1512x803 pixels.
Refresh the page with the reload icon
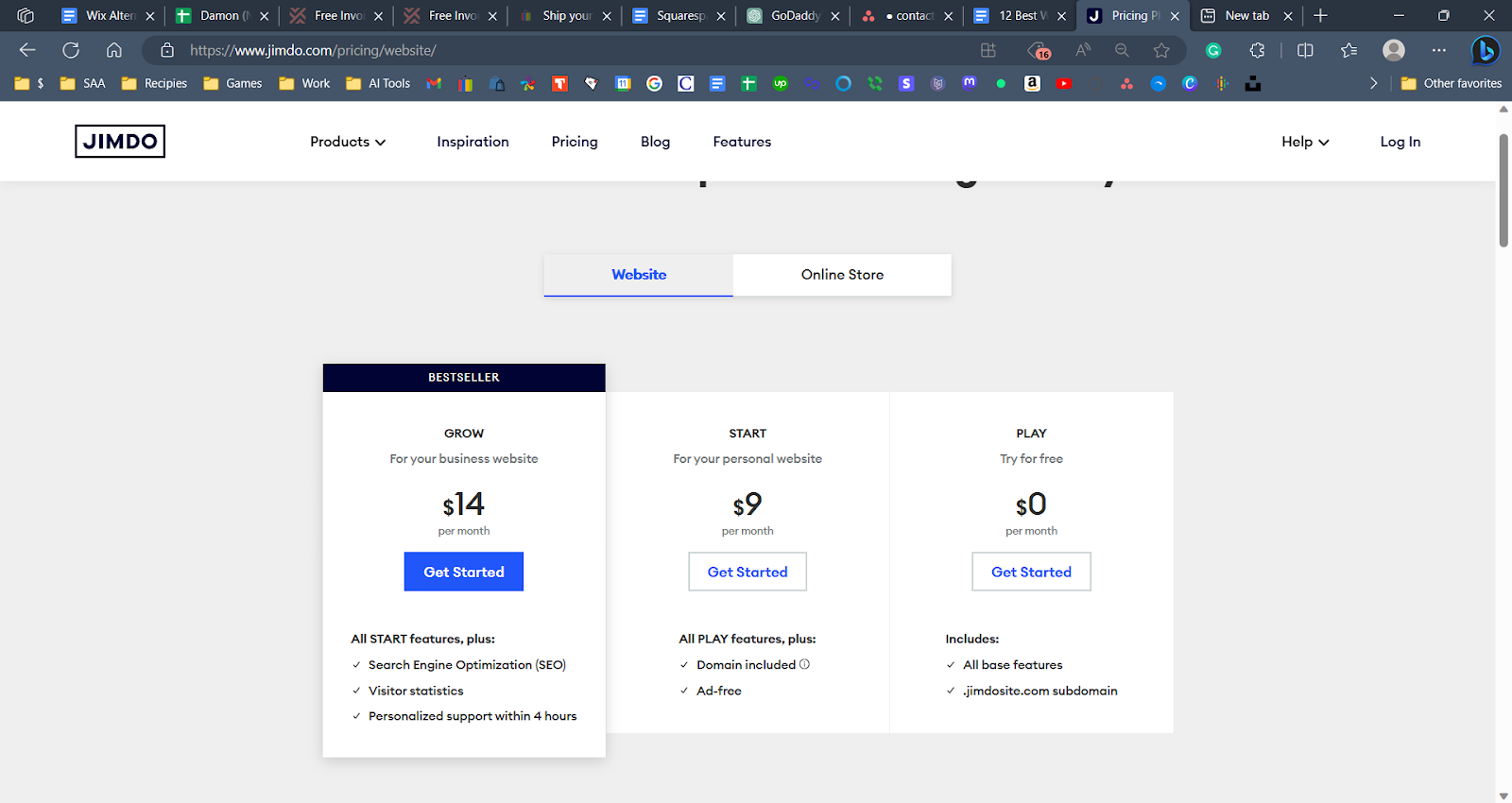coord(71,50)
